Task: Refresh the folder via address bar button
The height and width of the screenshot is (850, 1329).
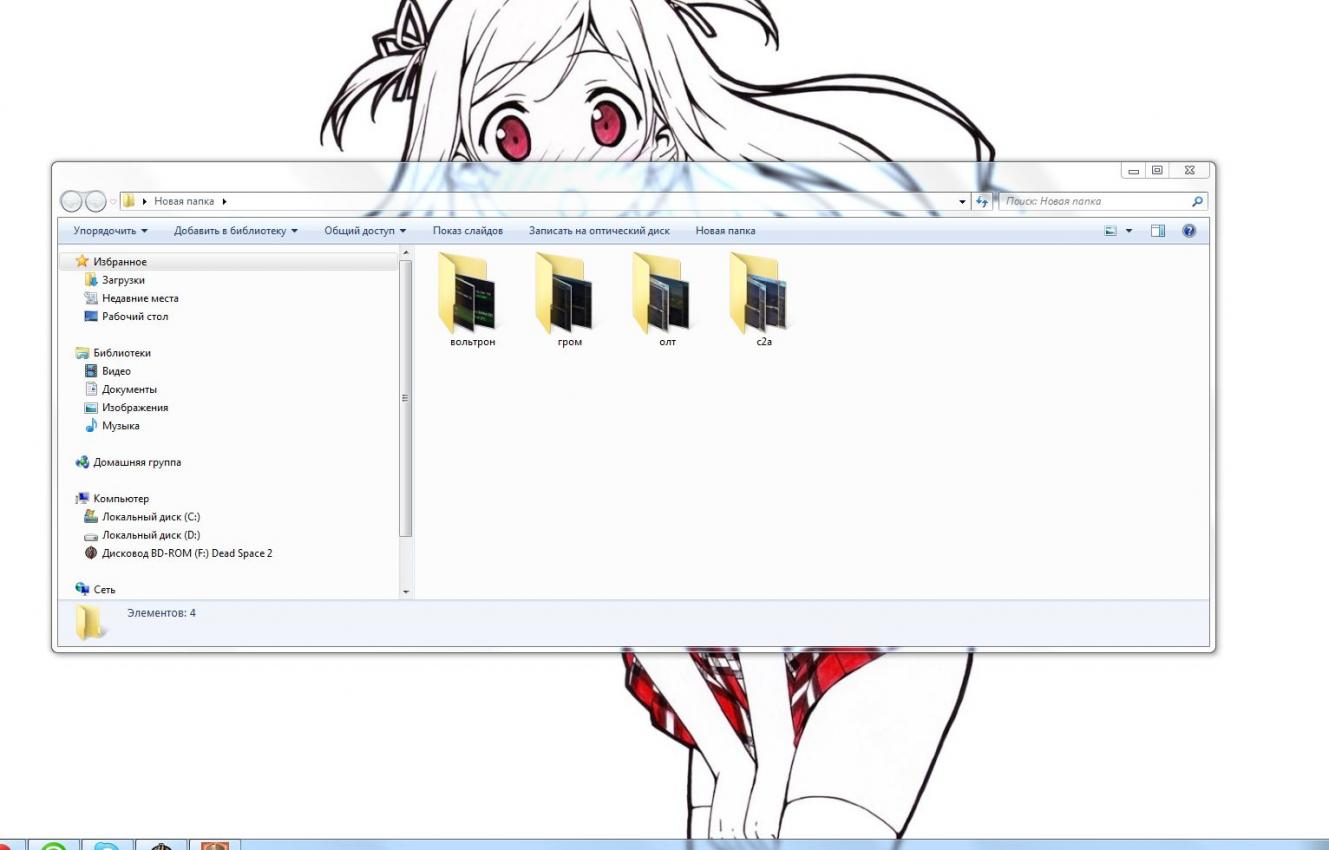Action: 982,202
